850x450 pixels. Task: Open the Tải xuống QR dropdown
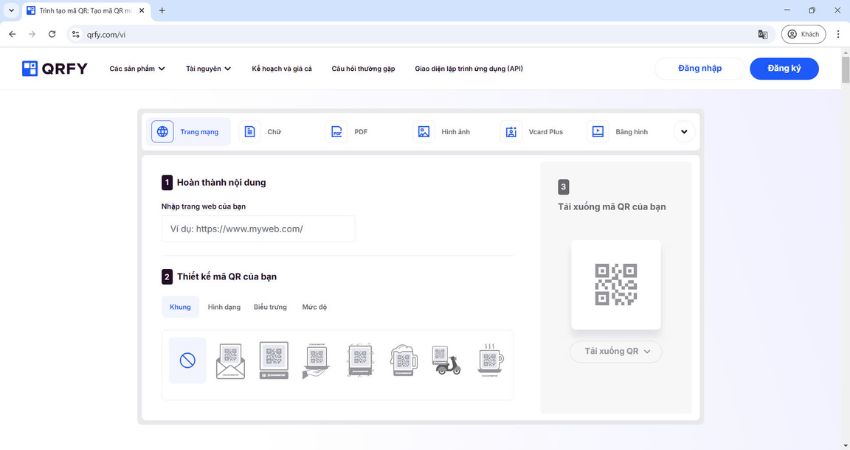[x=616, y=351]
